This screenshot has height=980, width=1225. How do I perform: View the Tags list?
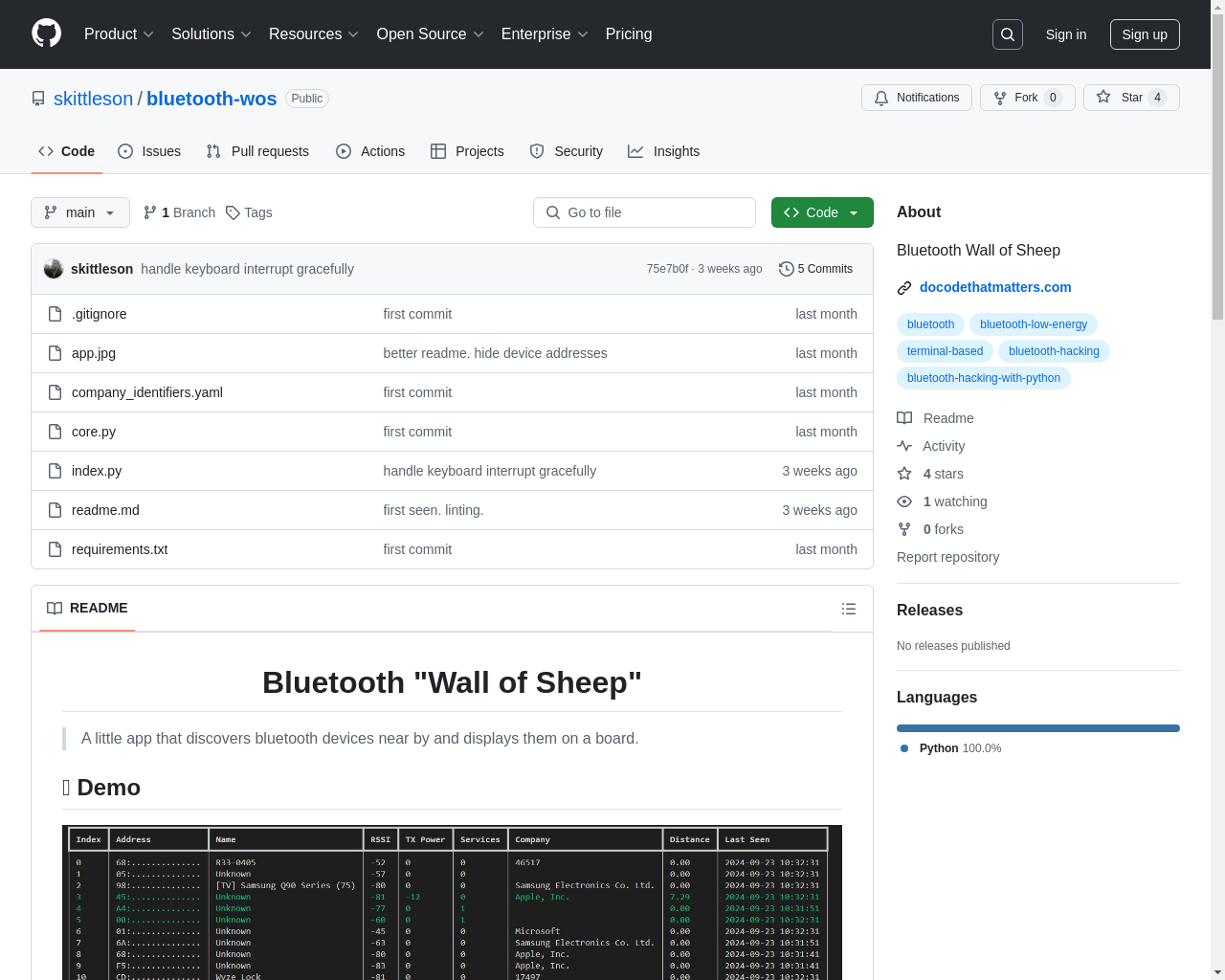(x=249, y=212)
